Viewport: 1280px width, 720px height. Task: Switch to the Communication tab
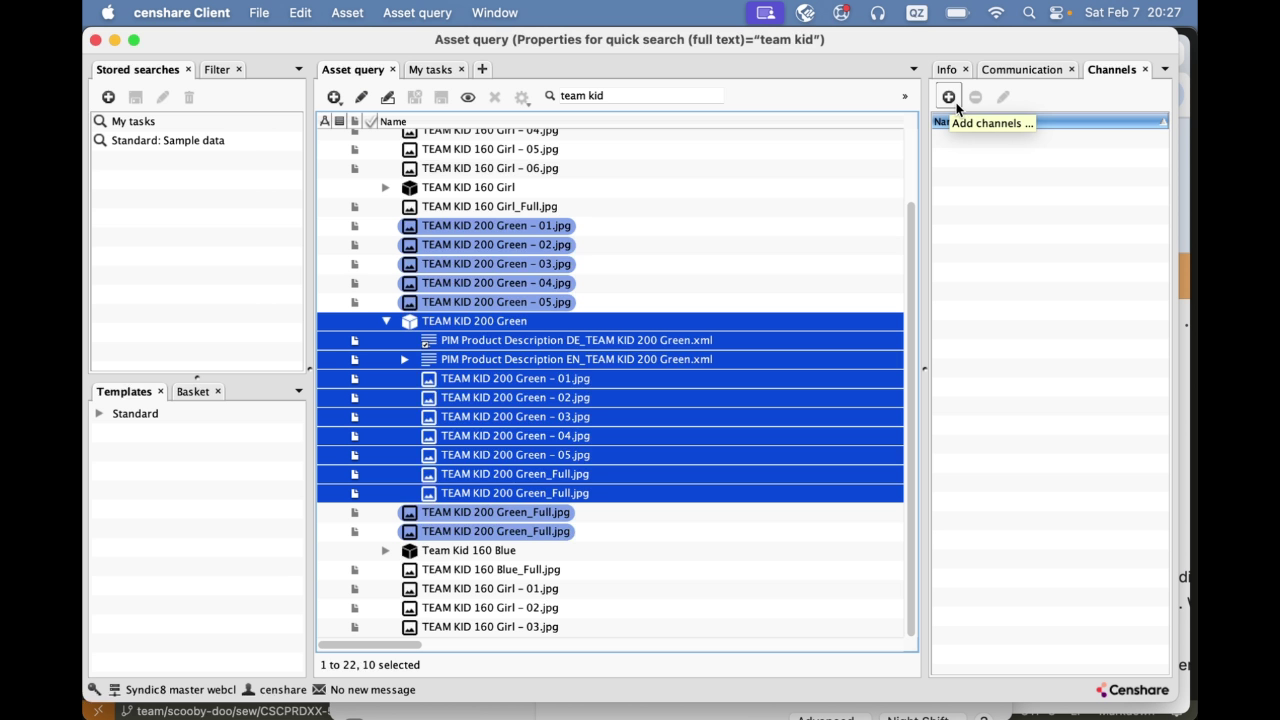pyautogui.click(x=1022, y=69)
